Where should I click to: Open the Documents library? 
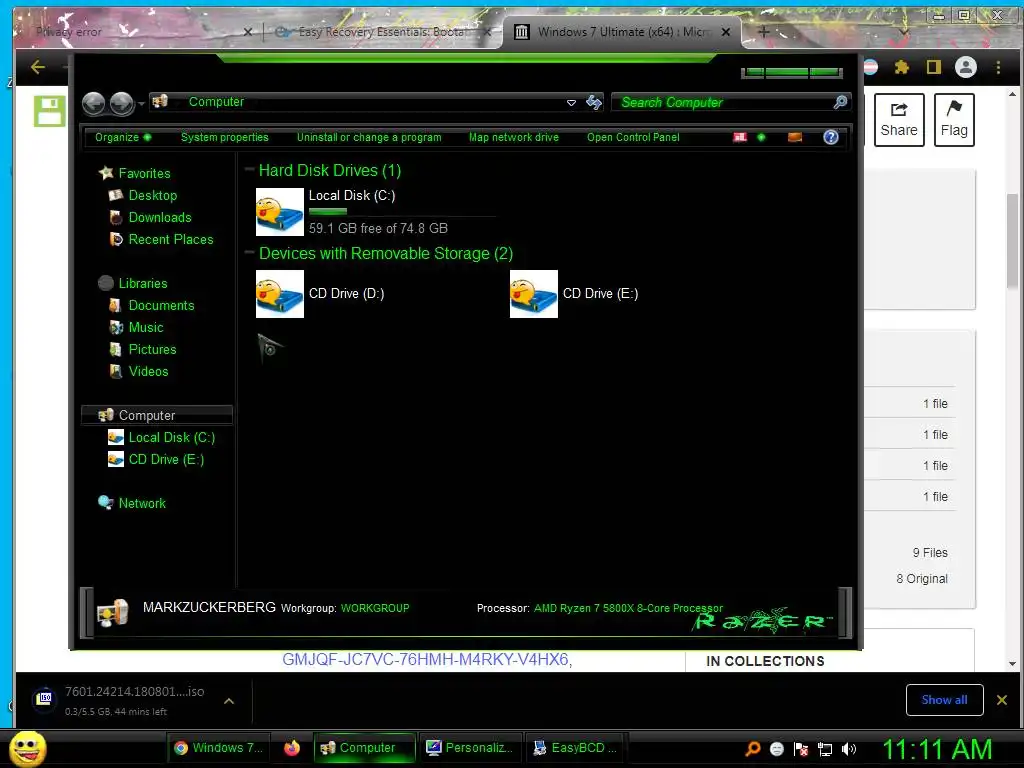(x=161, y=306)
